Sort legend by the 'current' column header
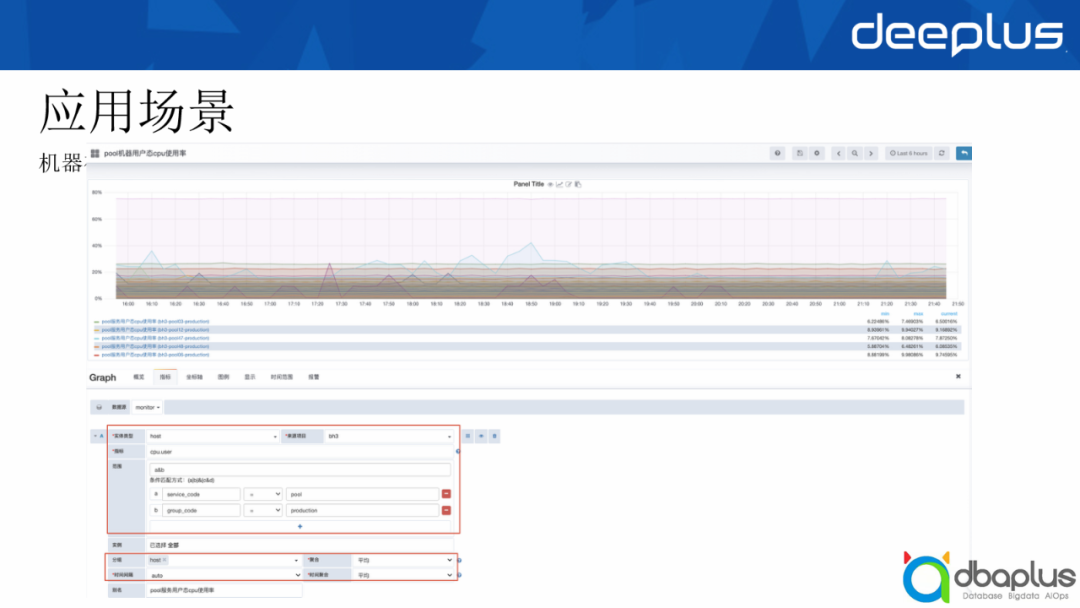This screenshot has height=608, width=1080. [949, 314]
